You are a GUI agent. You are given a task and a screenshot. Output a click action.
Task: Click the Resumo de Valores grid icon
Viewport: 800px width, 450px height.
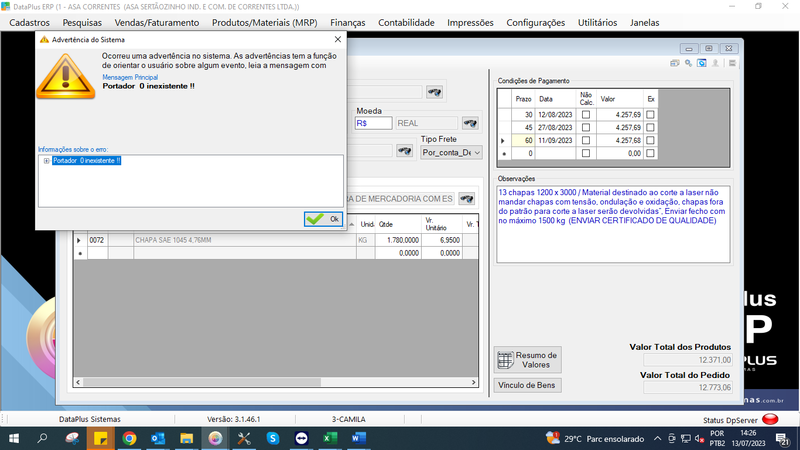(506, 360)
